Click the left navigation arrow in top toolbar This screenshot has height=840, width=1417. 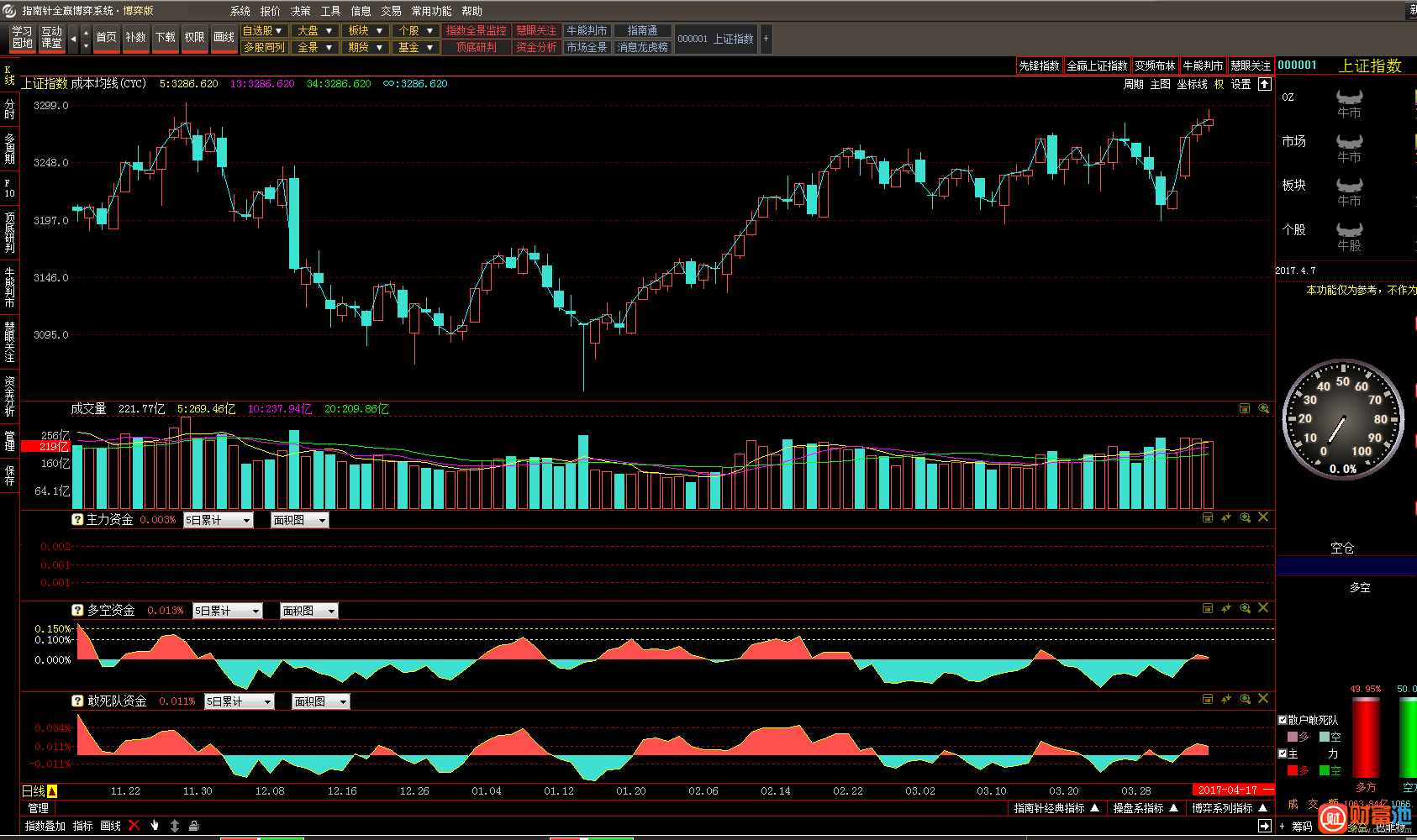(x=73, y=39)
